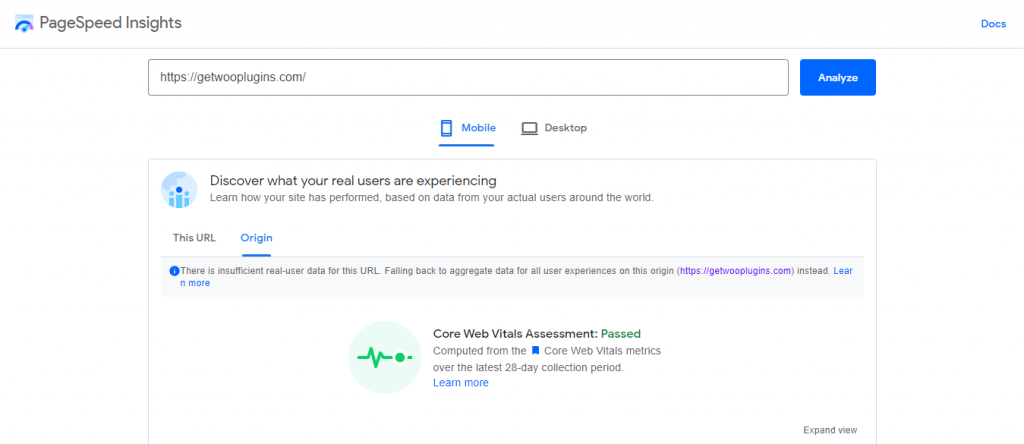The width and height of the screenshot is (1024, 444).
Task: Select the This URL tab
Action: (x=194, y=238)
